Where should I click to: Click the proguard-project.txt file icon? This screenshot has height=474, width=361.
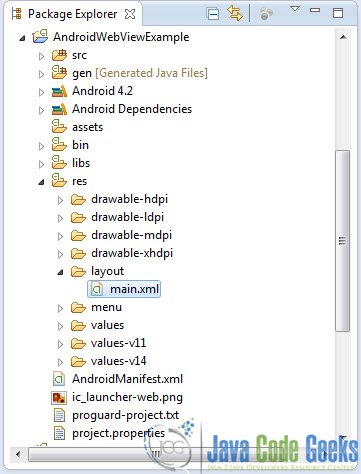59,415
